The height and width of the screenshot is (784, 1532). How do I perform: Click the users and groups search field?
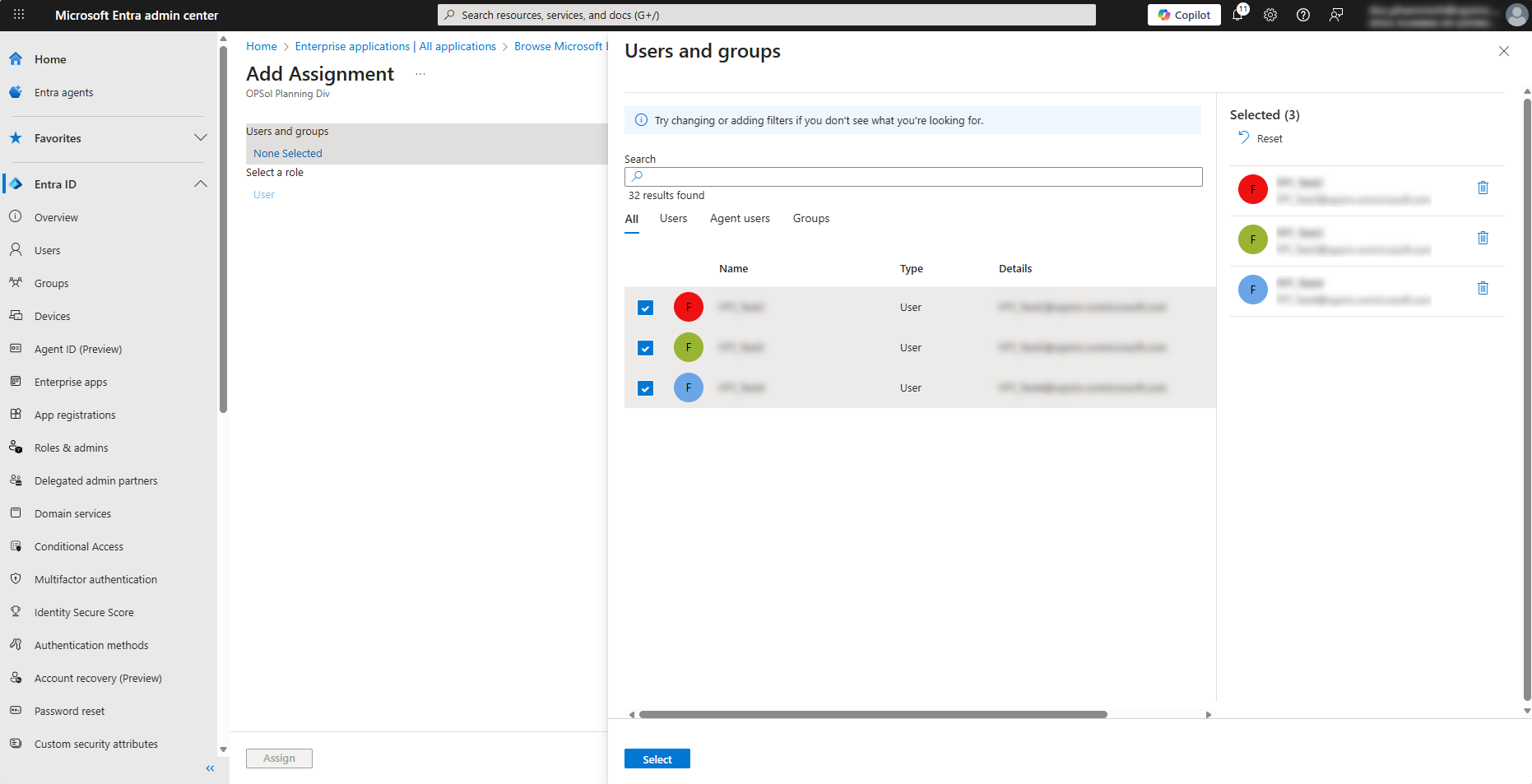tap(913, 177)
